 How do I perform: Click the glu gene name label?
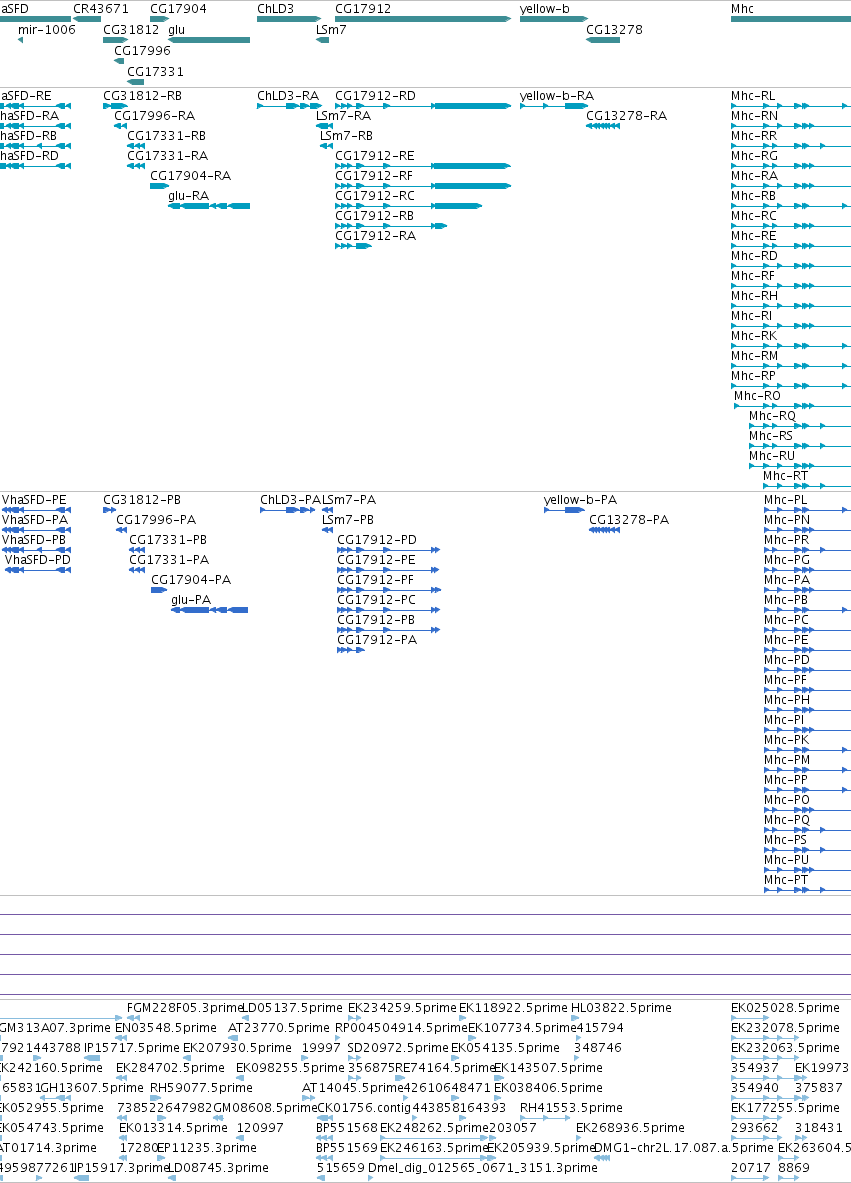click(177, 30)
